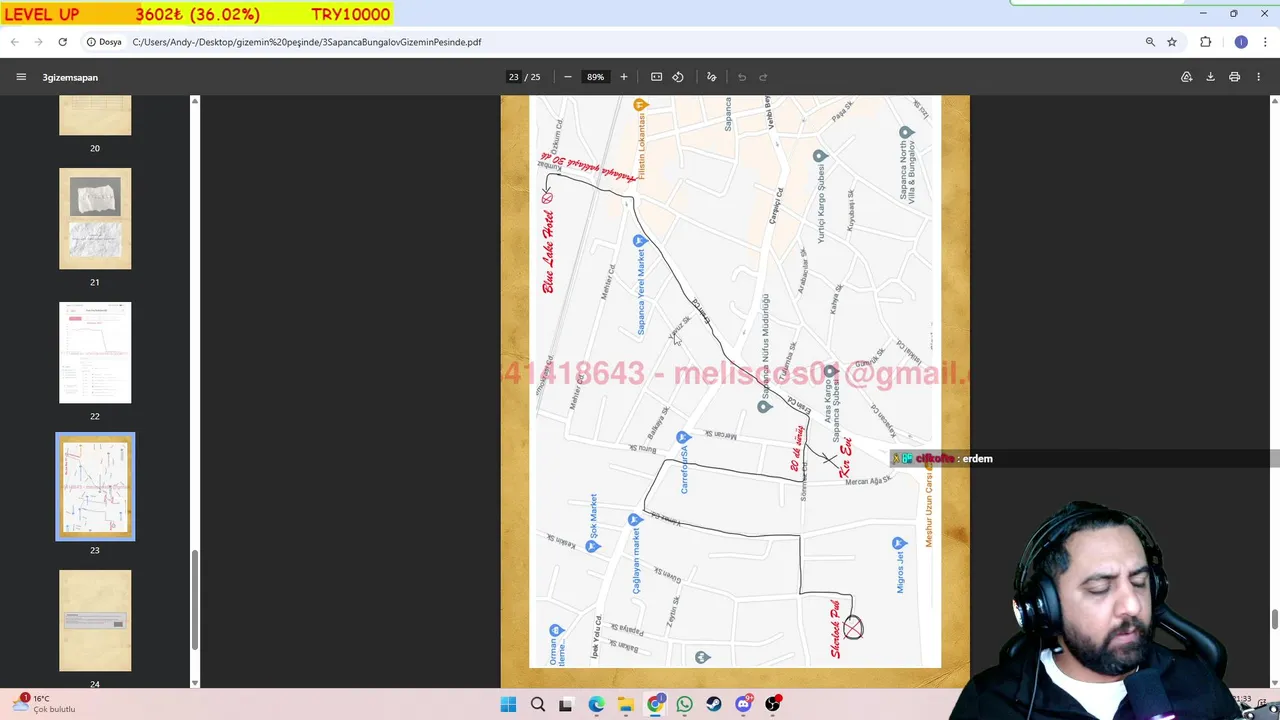Image resolution: width=1280 pixels, height=720 pixels.
Task: Switch to Chrome on the taskbar
Action: pyautogui.click(x=655, y=704)
